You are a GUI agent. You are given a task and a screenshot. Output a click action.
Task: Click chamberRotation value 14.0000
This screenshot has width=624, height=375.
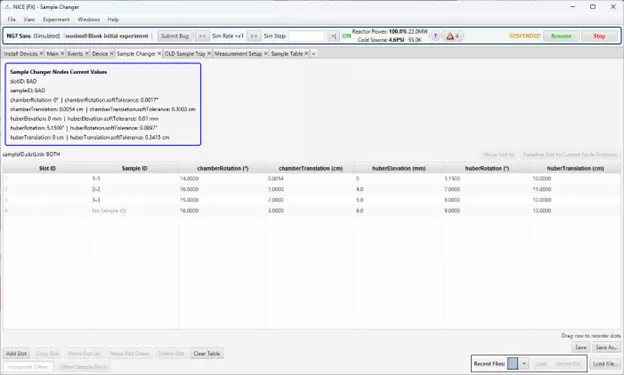point(222,179)
